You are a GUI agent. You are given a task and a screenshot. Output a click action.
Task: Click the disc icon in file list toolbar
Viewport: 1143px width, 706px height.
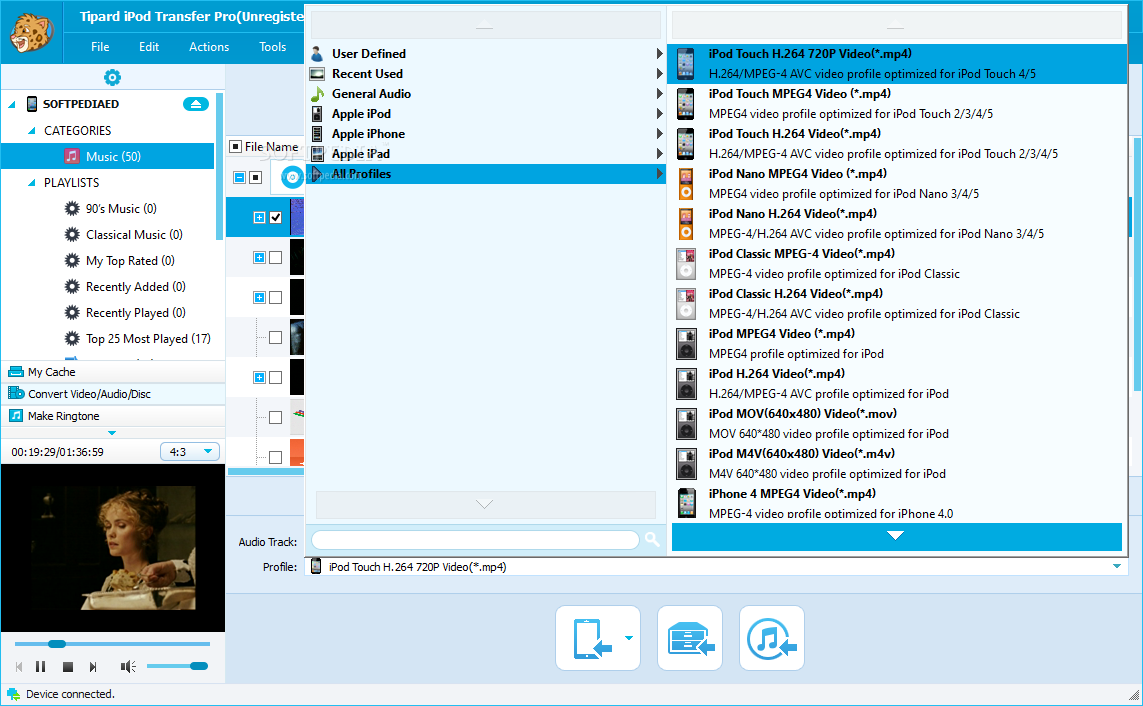coord(292,177)
